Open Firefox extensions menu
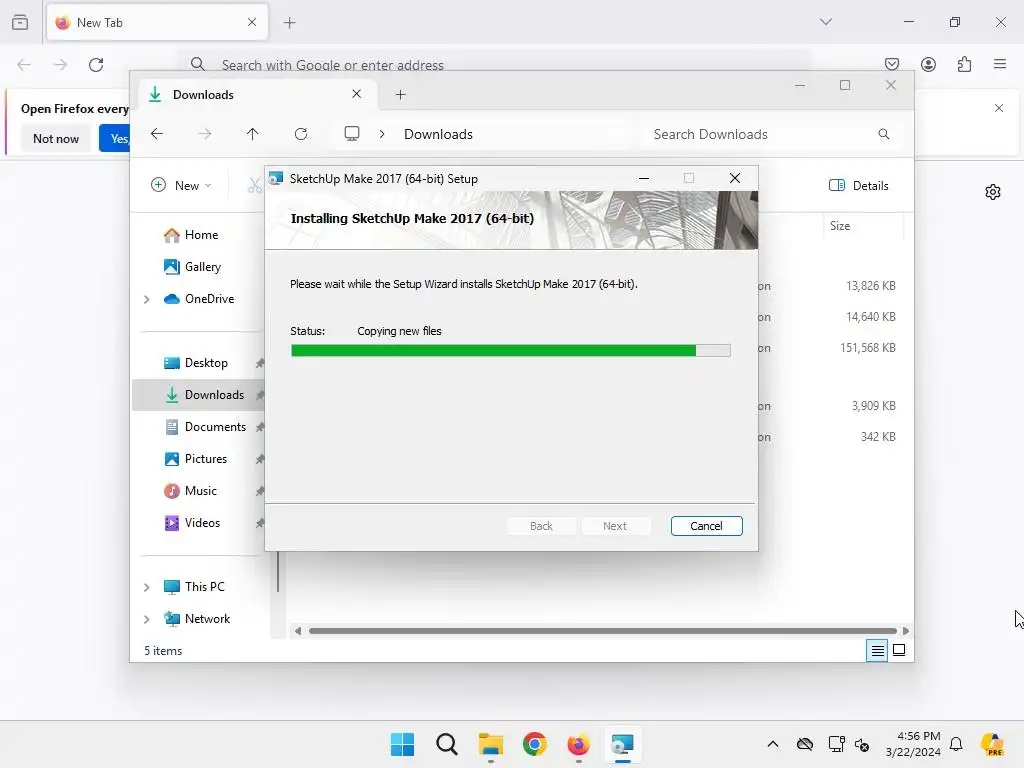The width and height of the screenshot is (1024, 768). (964, 64)
